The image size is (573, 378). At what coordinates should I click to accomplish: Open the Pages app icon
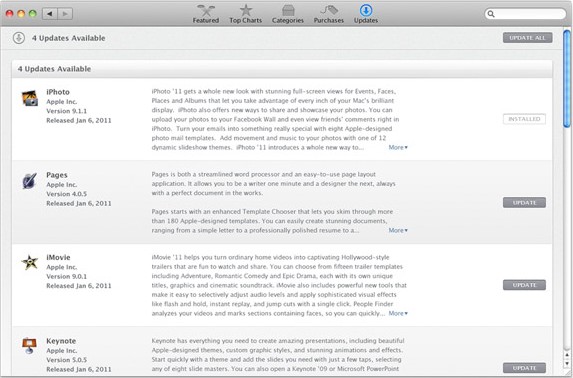tap(30, 181)
